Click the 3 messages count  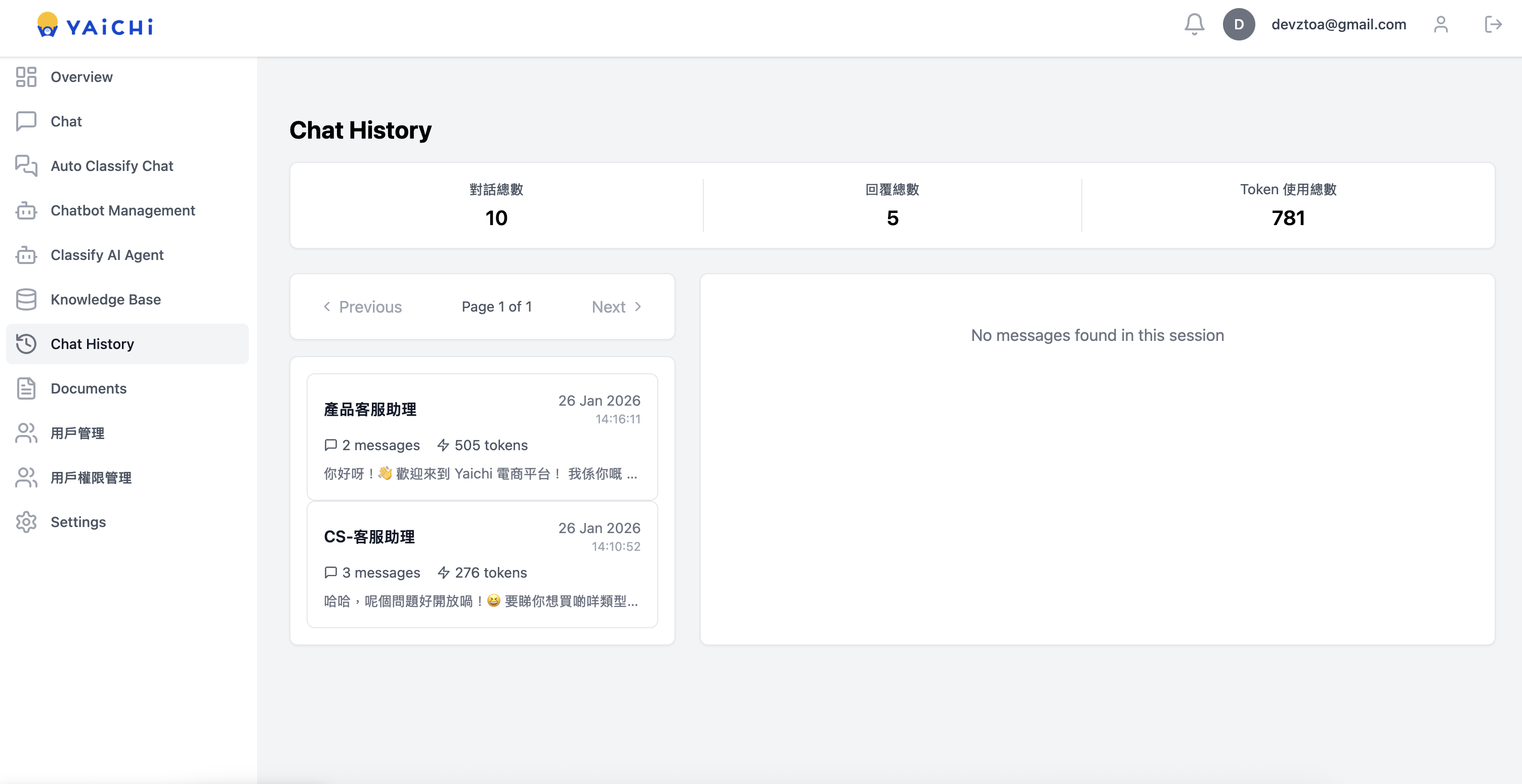point(371,573)
